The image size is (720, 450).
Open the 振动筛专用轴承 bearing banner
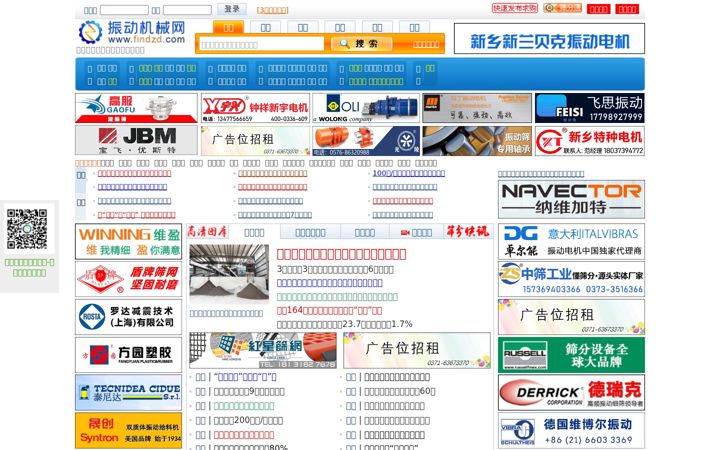point(477,141)
